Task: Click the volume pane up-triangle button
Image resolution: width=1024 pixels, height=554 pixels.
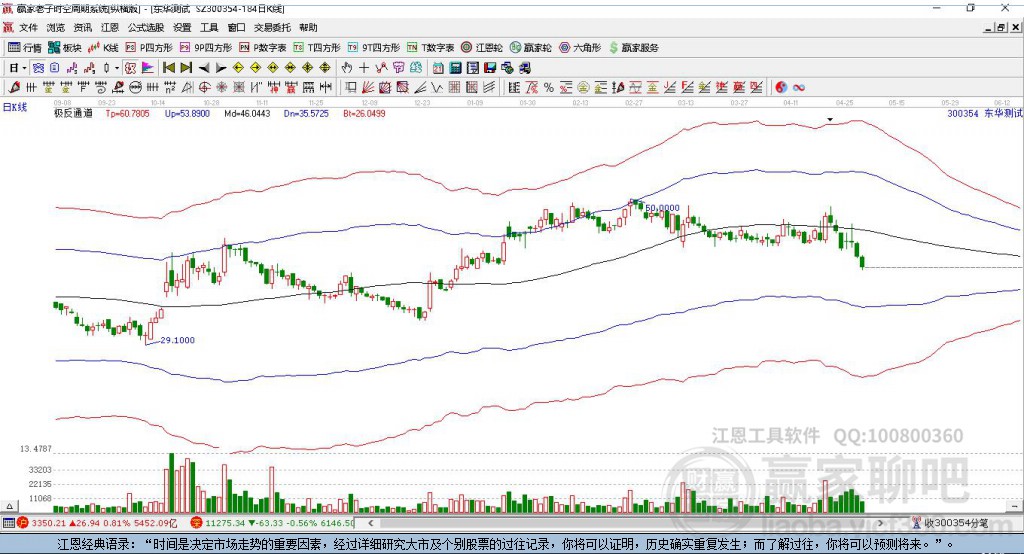Action: 9,506
